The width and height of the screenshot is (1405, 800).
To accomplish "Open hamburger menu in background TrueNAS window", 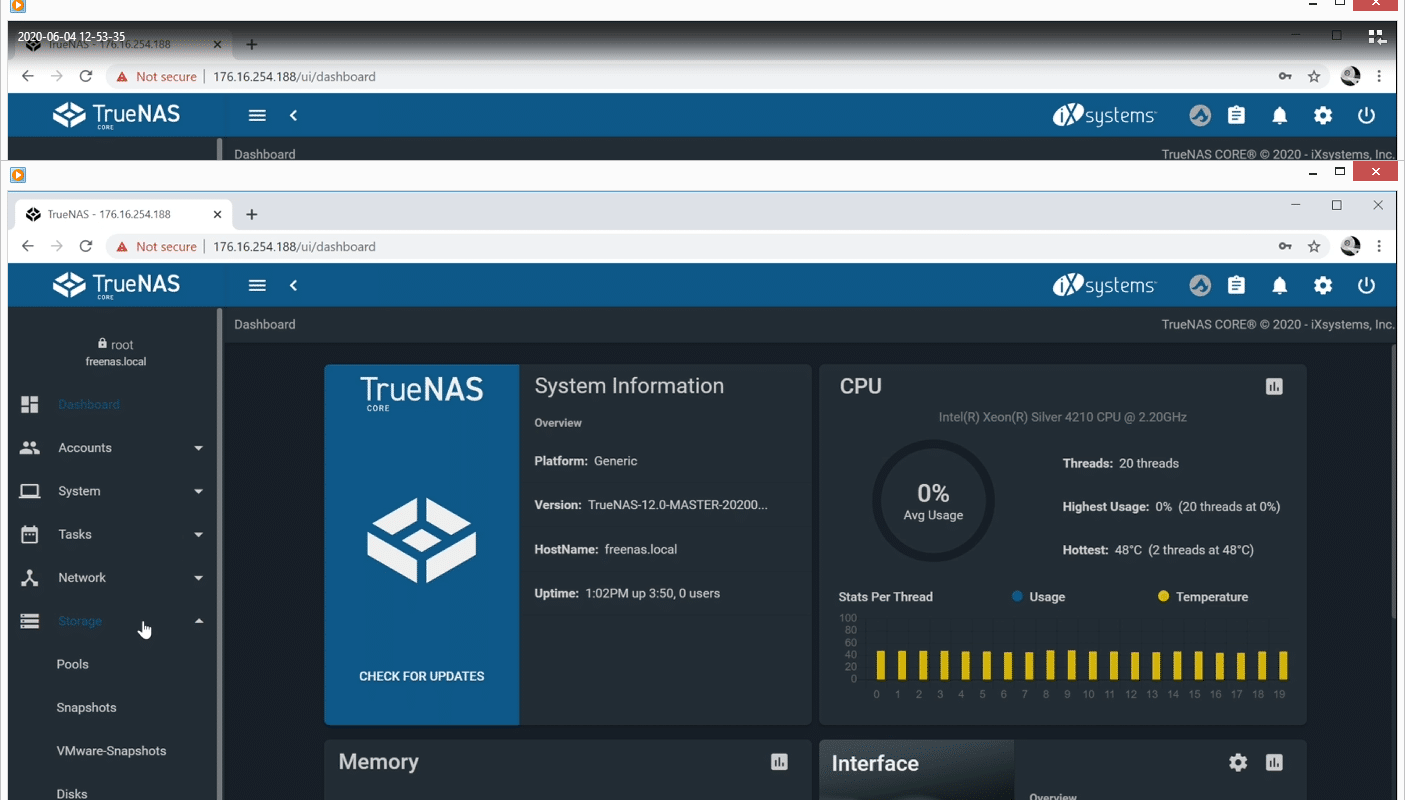I will coord(257,115).
